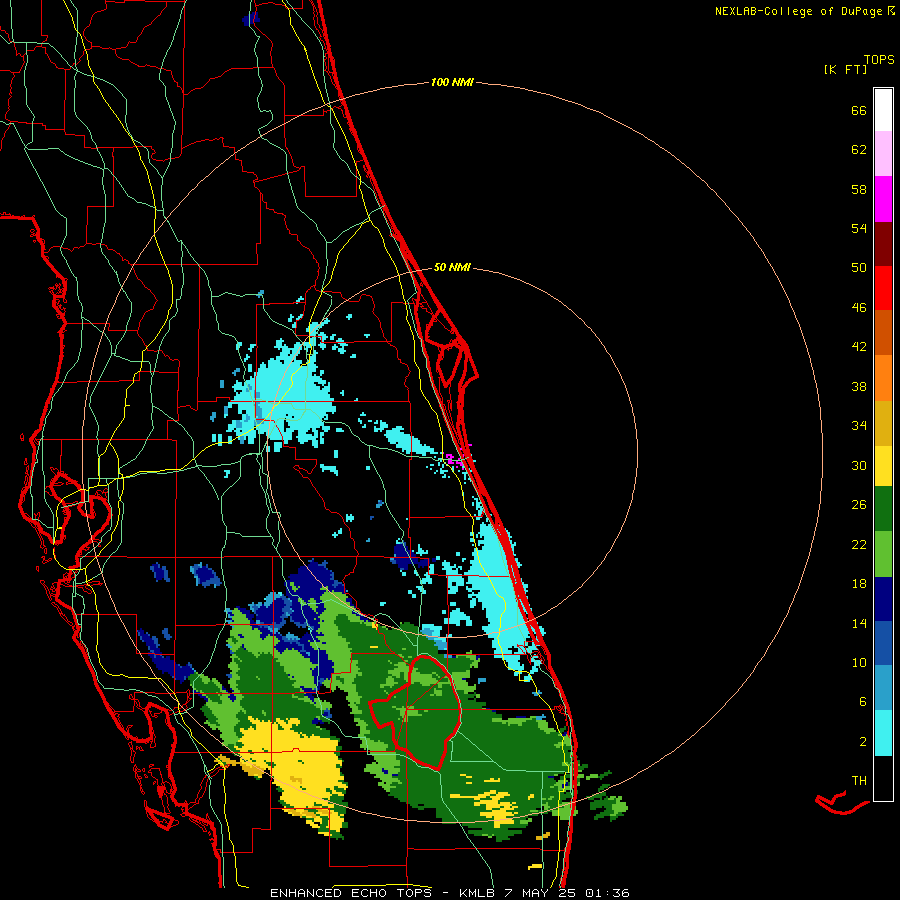Click the light pink legend swatch

point(883,153)
